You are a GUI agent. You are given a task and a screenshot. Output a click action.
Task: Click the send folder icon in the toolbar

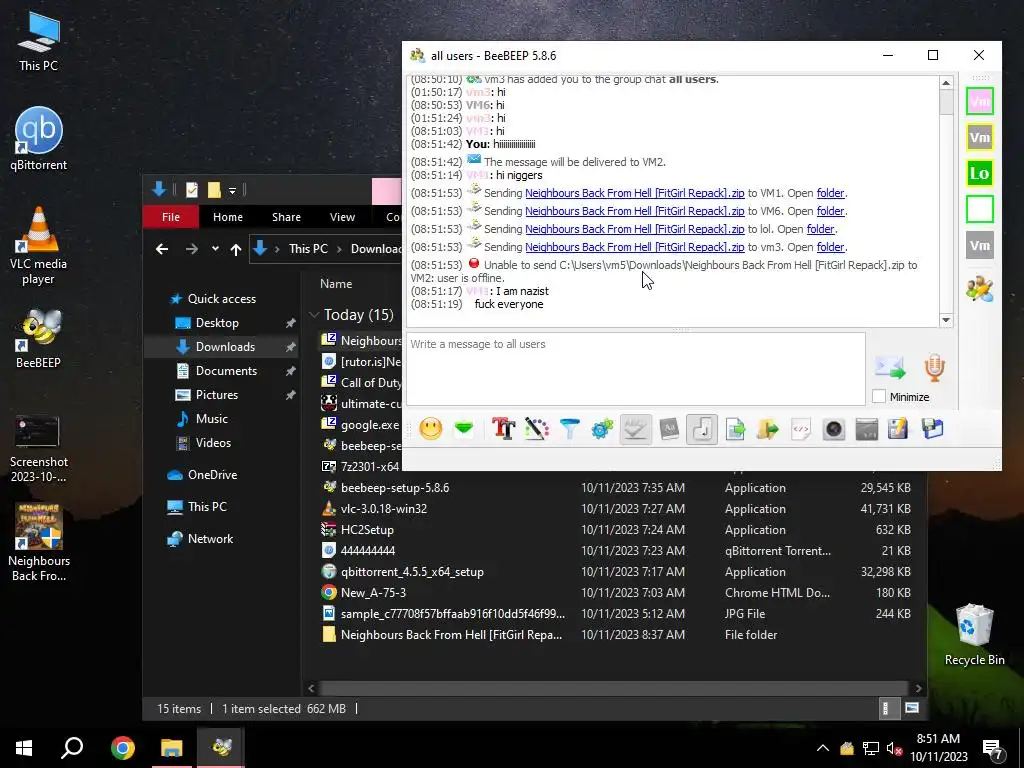(768, 429)
